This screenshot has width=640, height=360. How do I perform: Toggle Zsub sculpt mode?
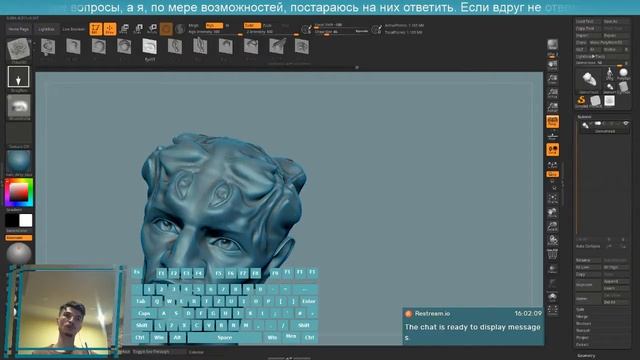[267, 25]
